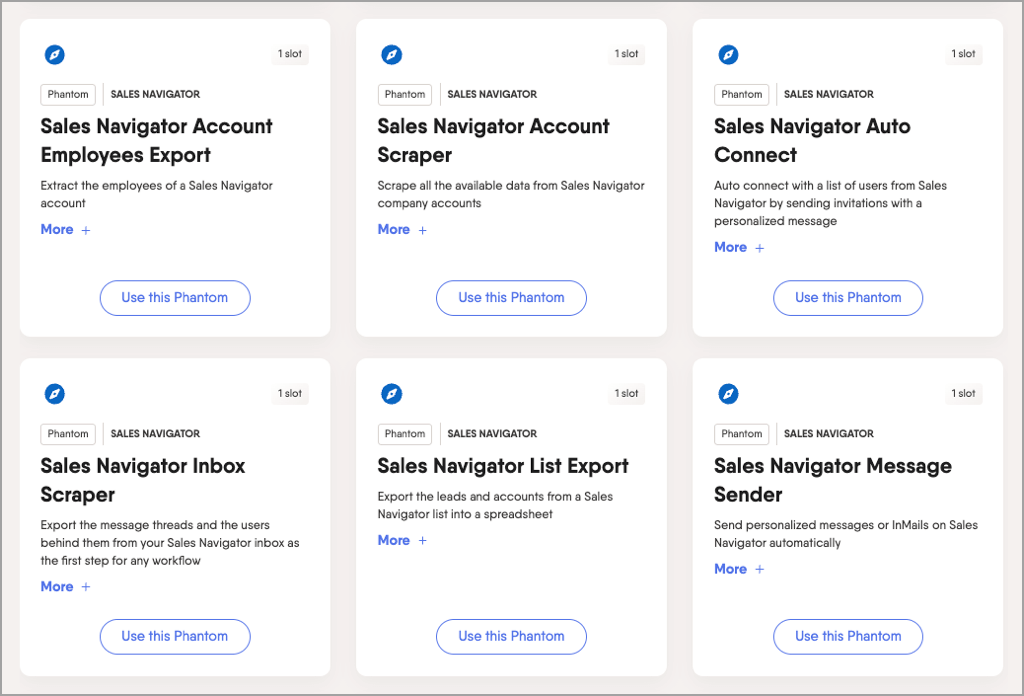Click Phantom tag on Auto Connect card
1024x696 pixels.
(741, 95)
